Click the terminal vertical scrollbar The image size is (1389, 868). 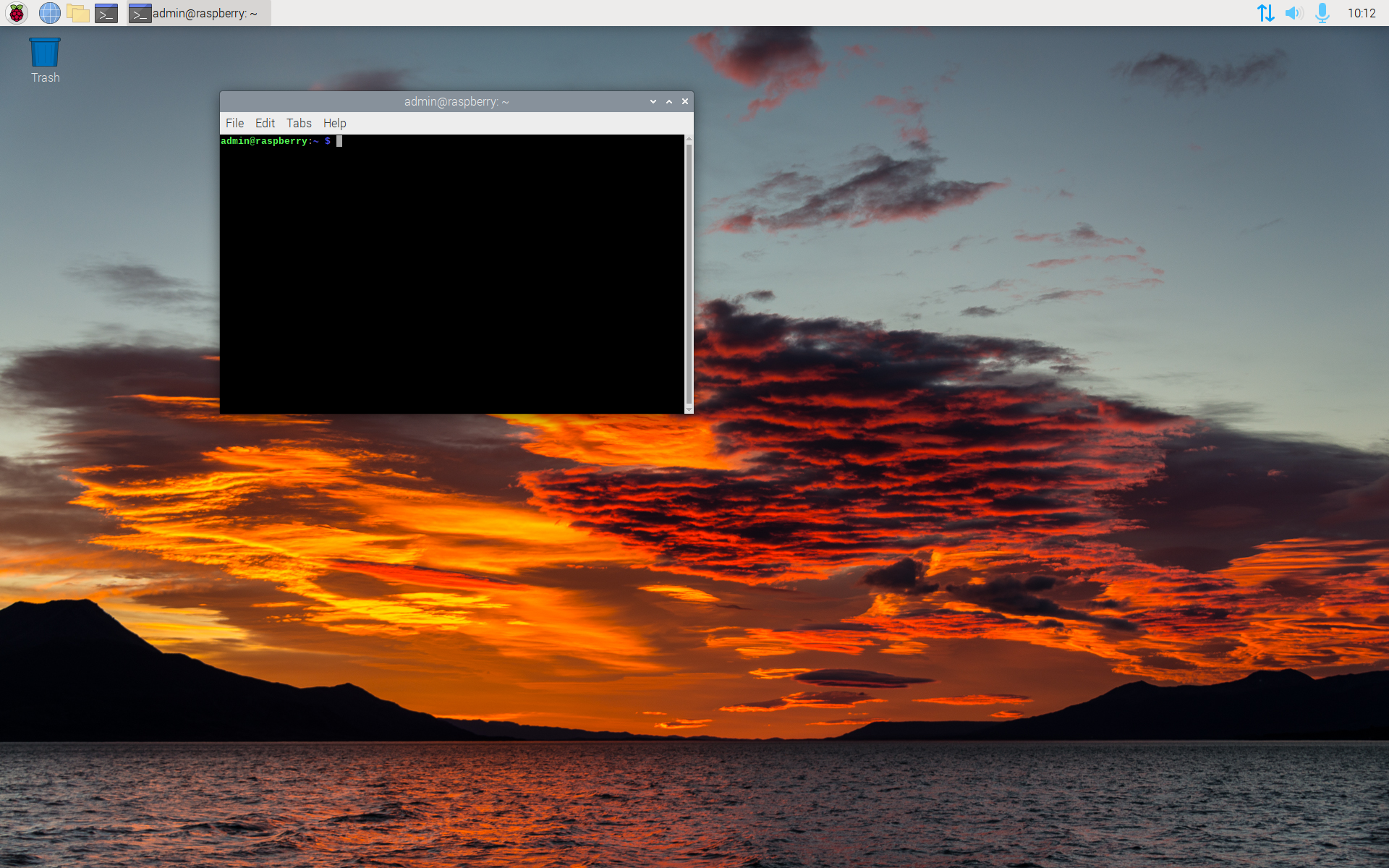pos(689,273)
